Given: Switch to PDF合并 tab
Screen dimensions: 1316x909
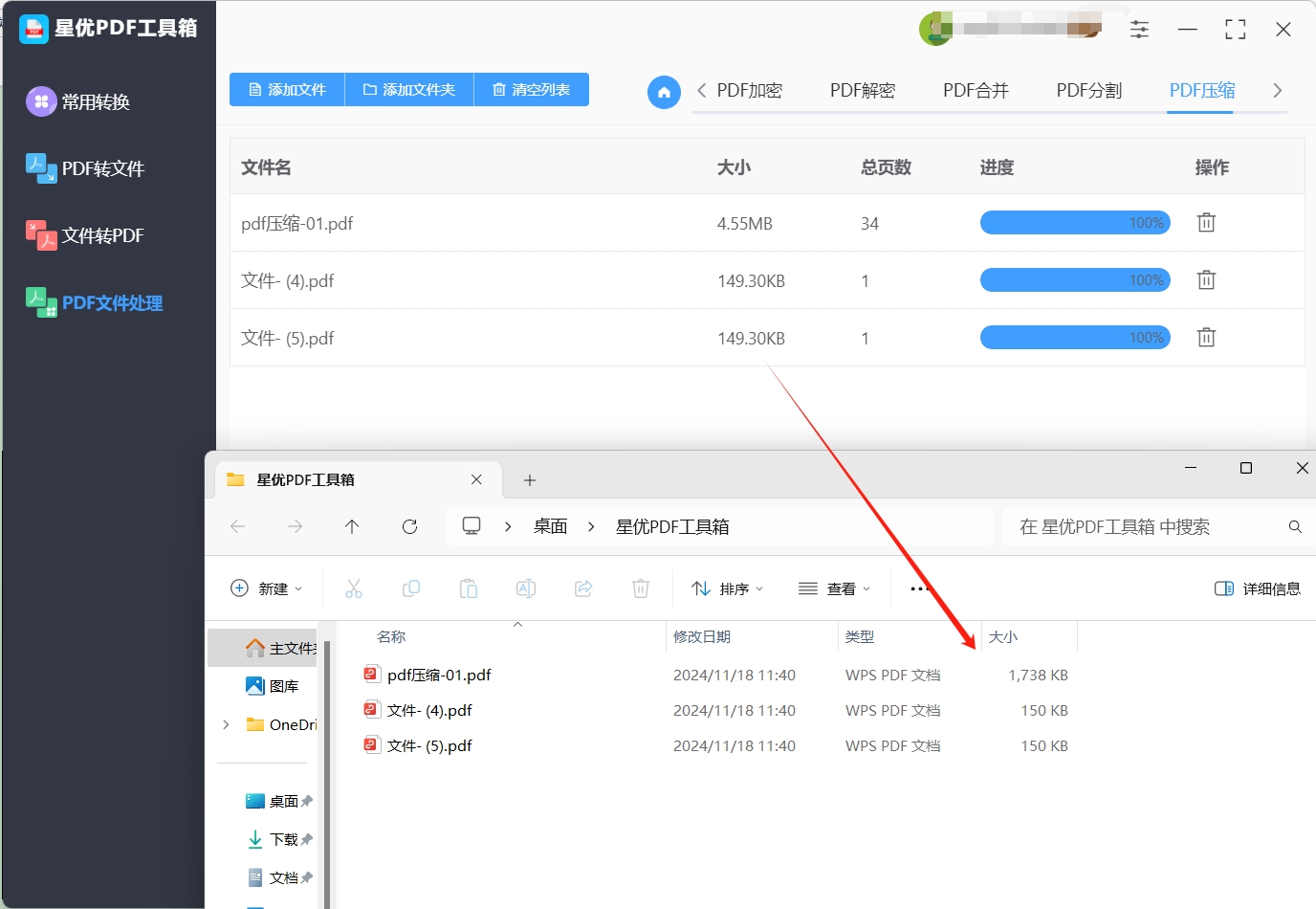Looking at the screenshot, I should pos(976,90).
